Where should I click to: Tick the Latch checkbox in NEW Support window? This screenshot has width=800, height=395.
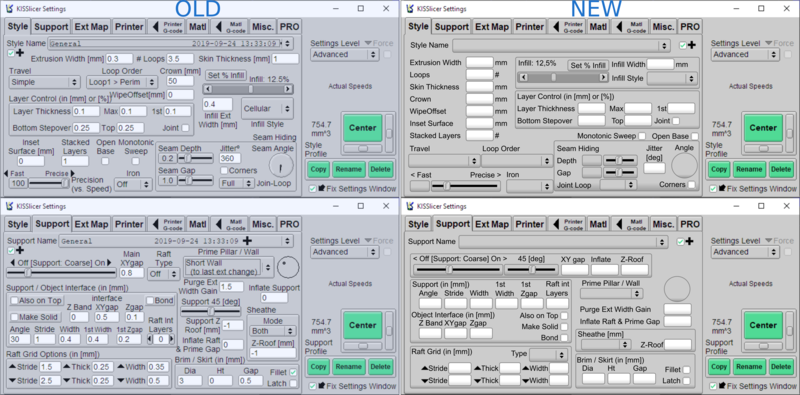(x=686, y=381)
